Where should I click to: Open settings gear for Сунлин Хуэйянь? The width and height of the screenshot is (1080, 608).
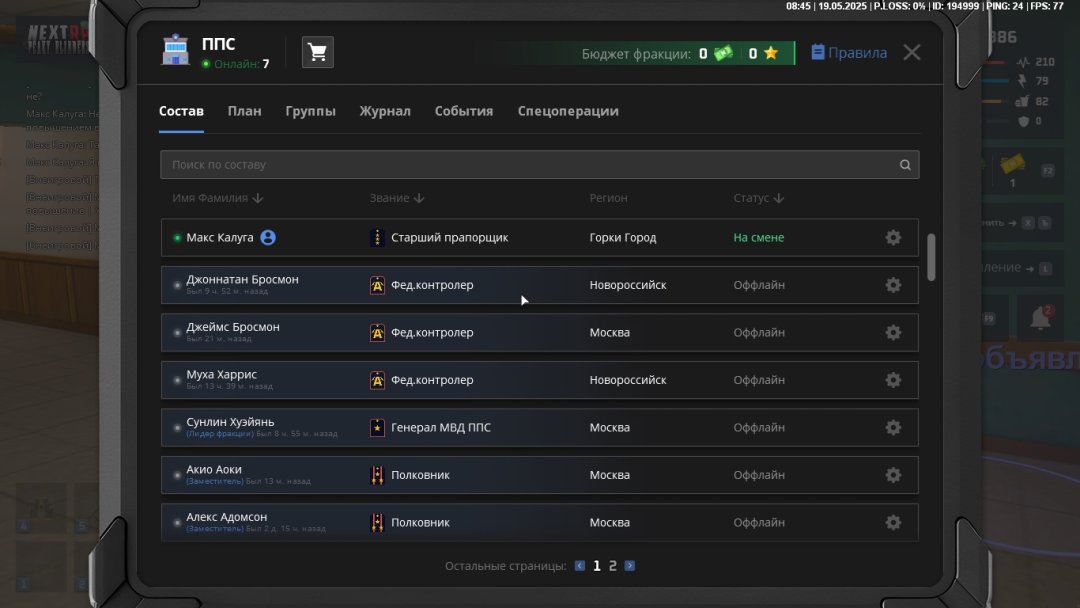point(893,428)
